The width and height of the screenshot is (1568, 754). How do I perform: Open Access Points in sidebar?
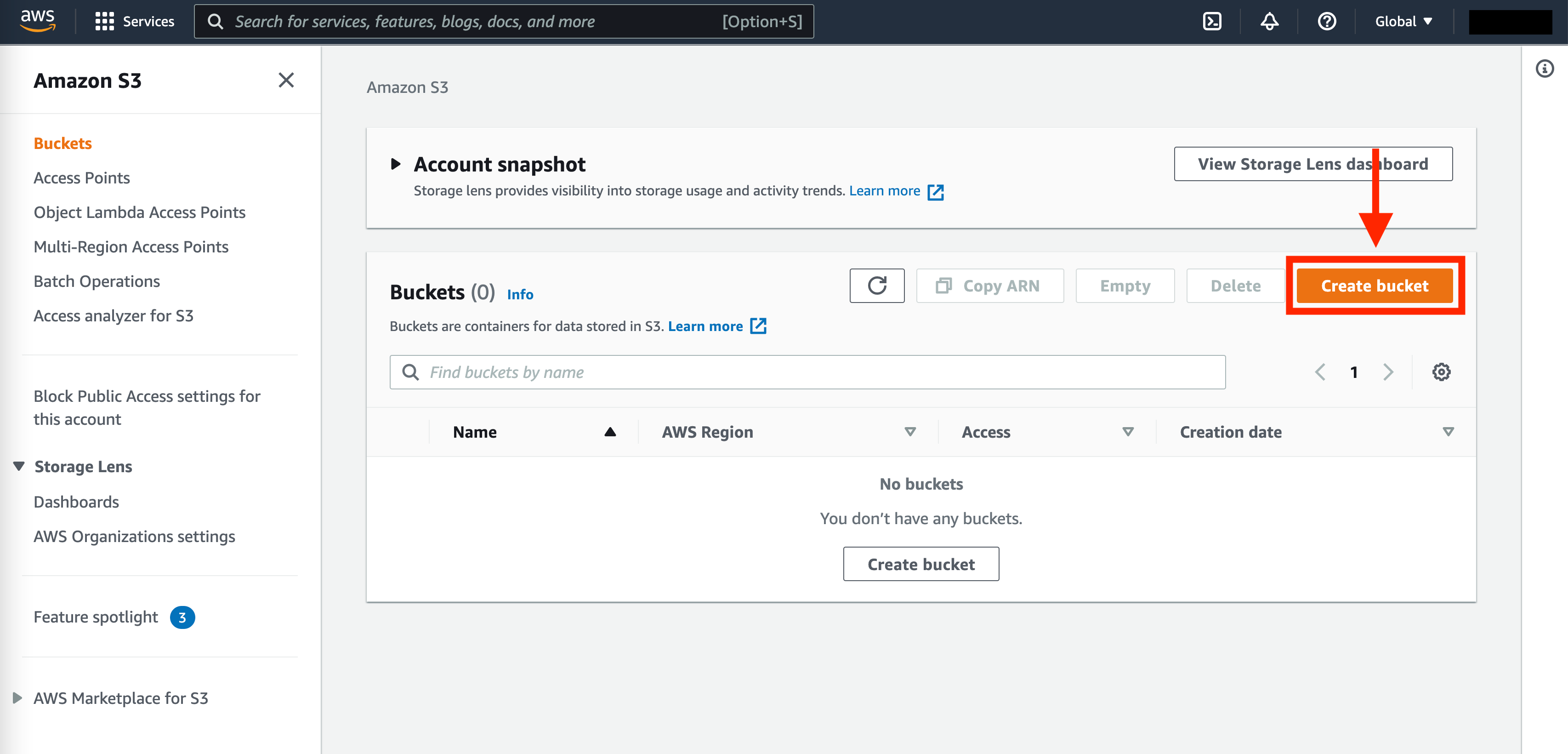click(x=81, y=178)
